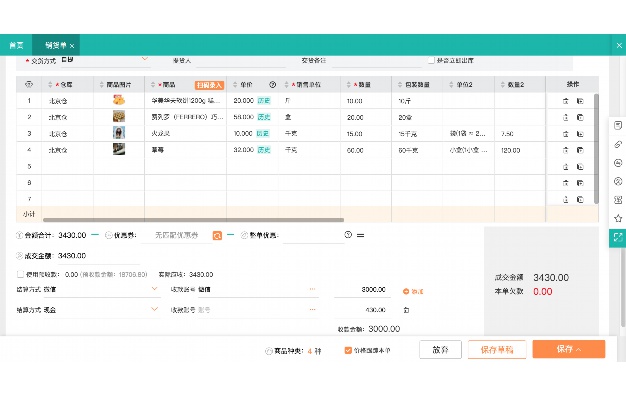Expand first 结算方式 dropdown showing 微信
This screenshot has width=626, height=396.
pos(154,289)
